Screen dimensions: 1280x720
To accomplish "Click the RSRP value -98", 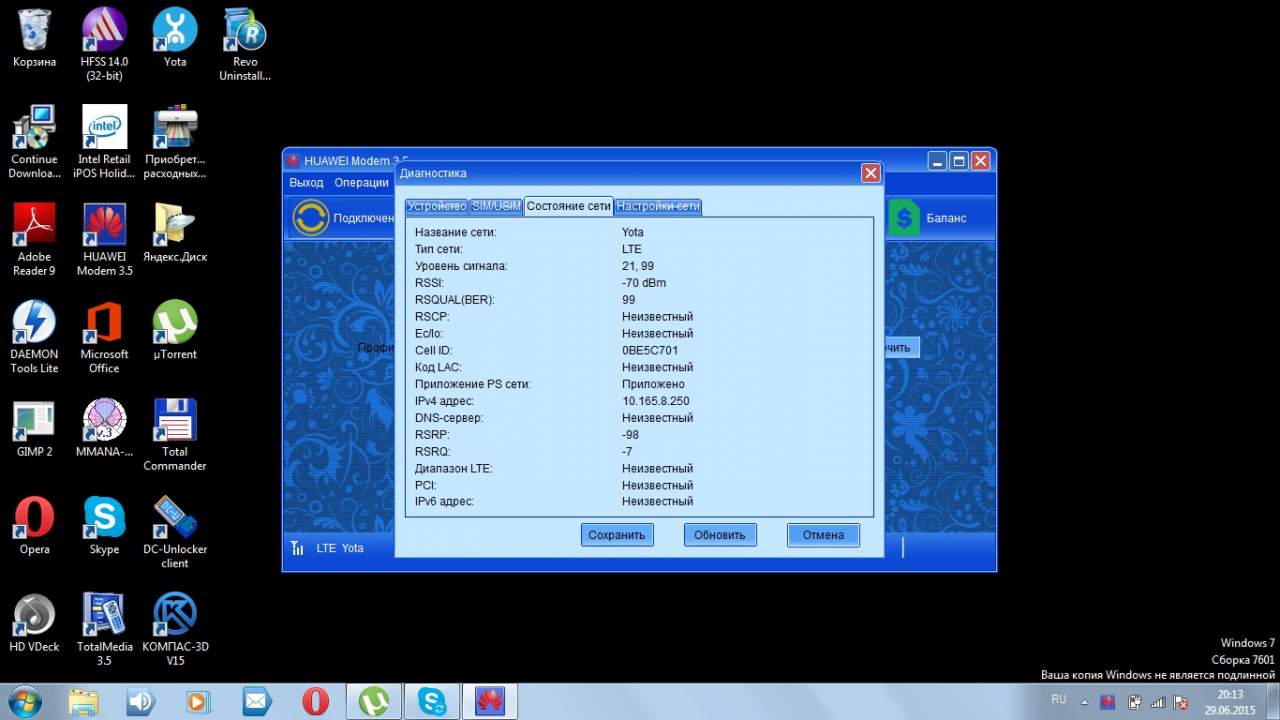I will tap(630, 435).
